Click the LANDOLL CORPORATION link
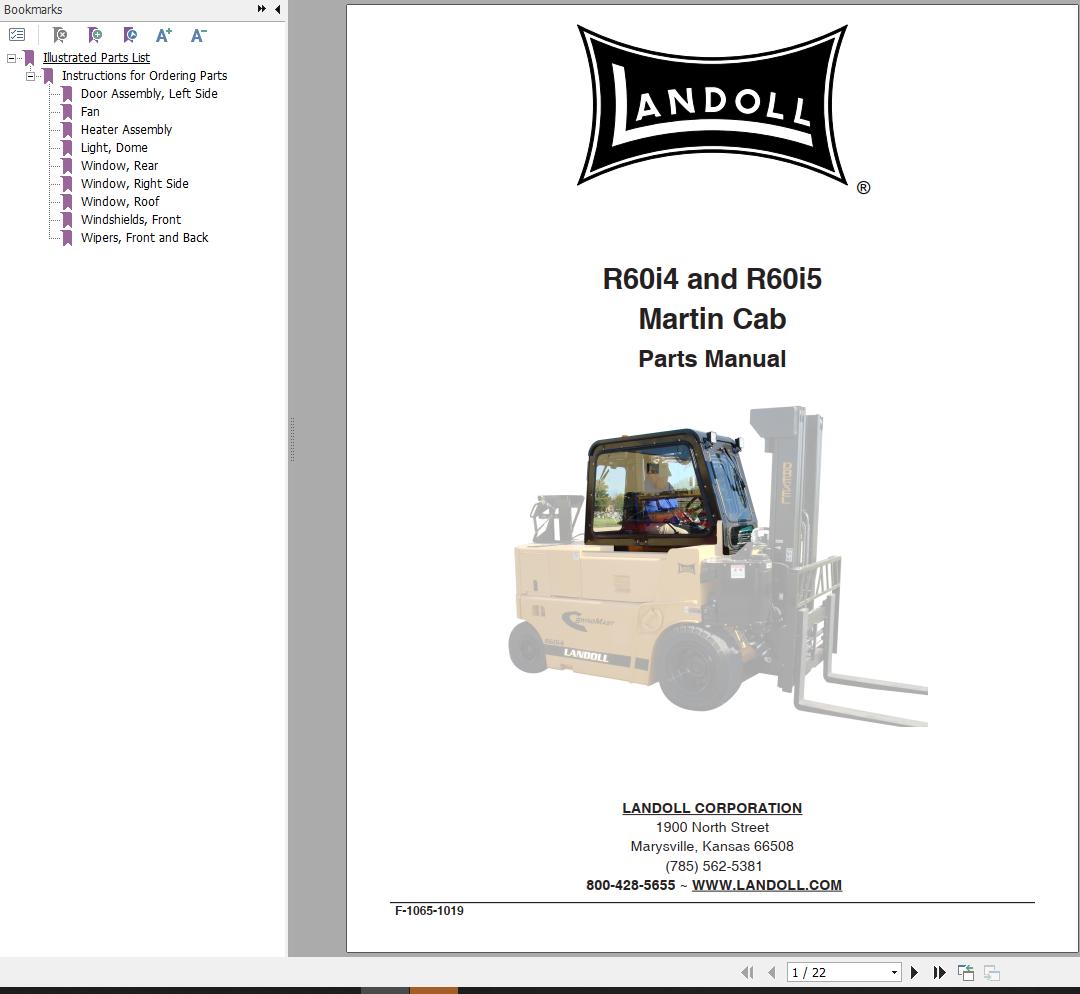The width and height of the screenshot is (1080, 994). point(712,808)
